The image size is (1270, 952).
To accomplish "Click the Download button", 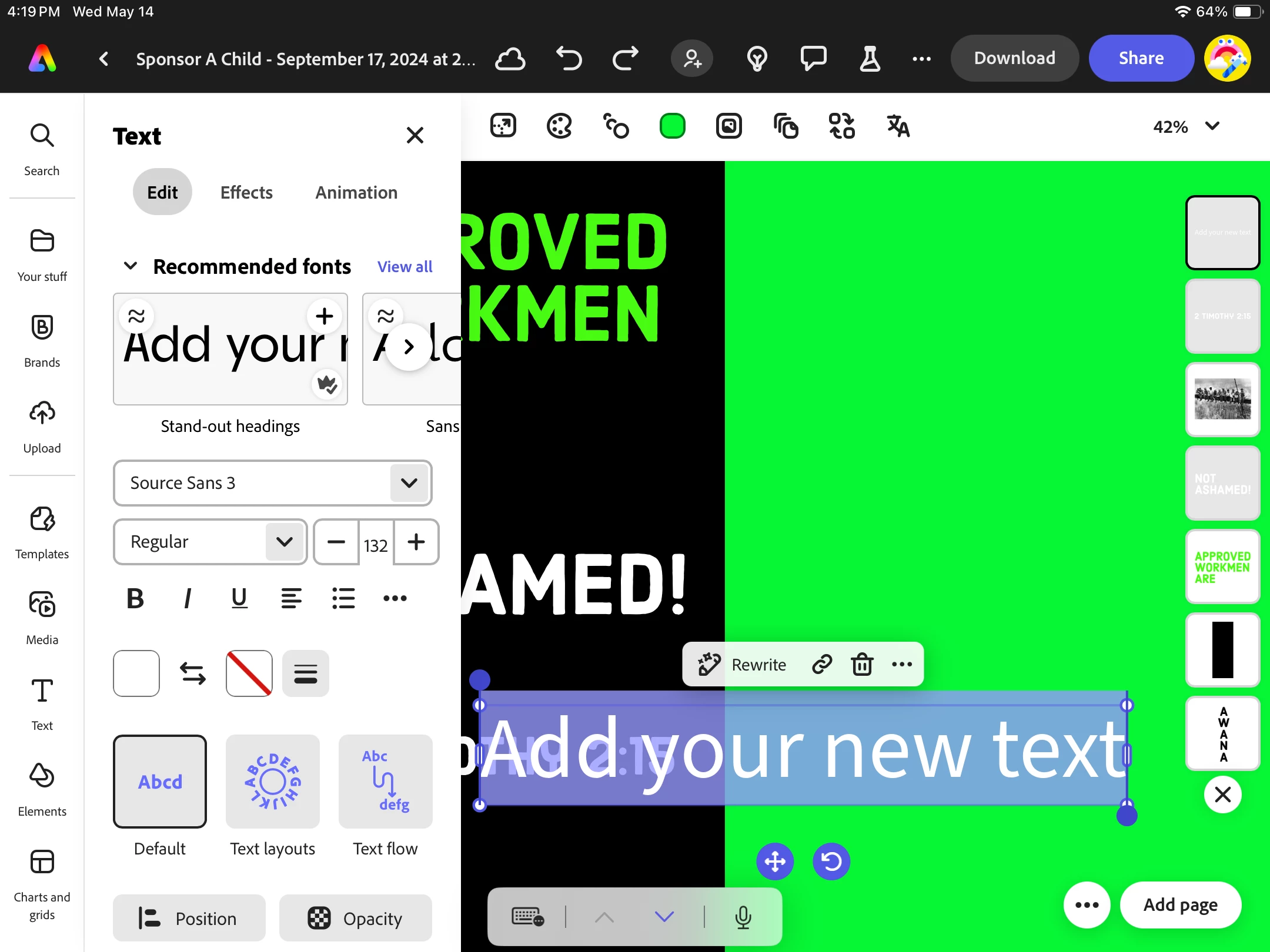I will pyautogui.click(x=1014, y=58).
